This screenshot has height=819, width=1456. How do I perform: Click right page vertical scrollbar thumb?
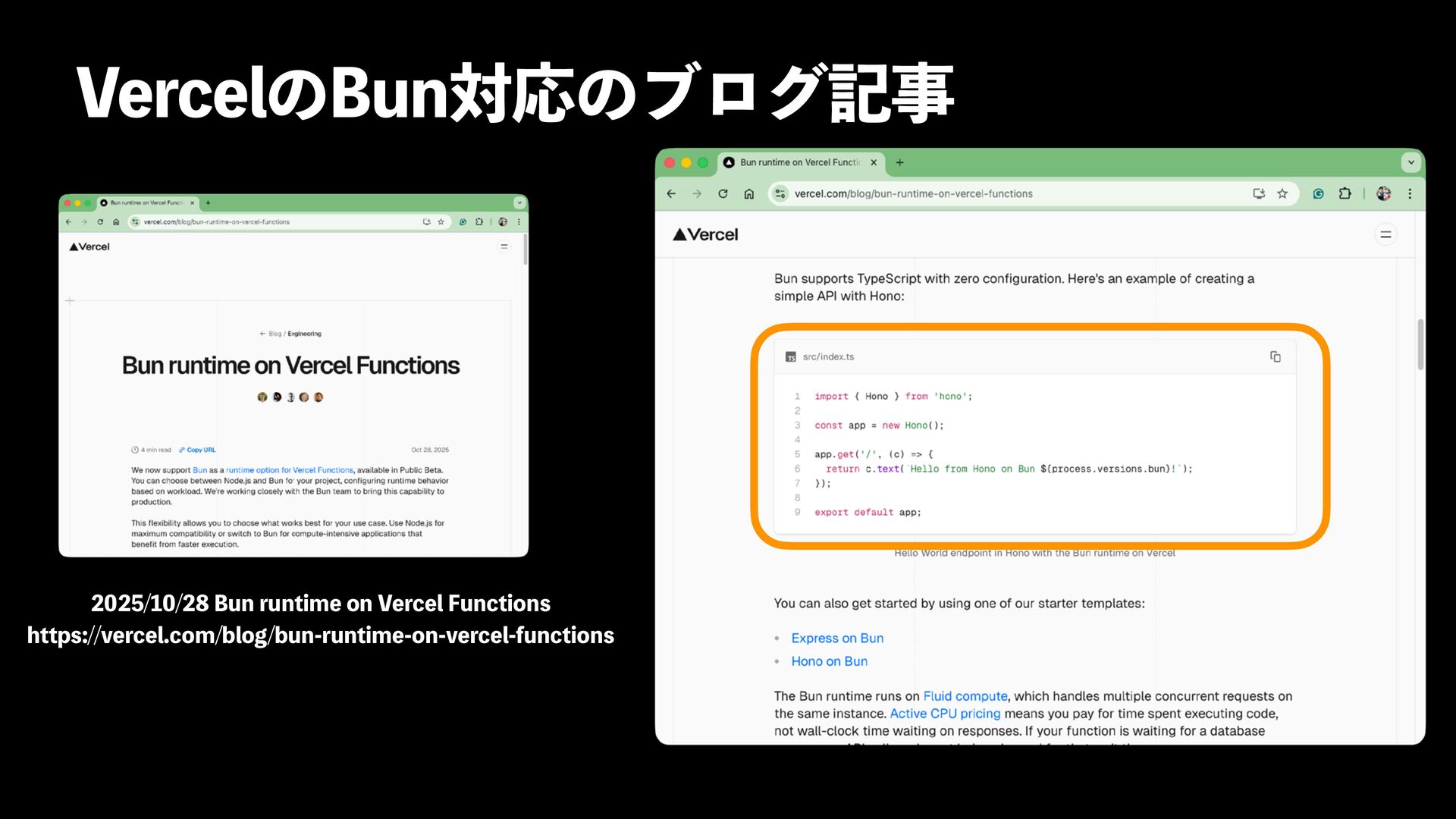(1420, 345)
